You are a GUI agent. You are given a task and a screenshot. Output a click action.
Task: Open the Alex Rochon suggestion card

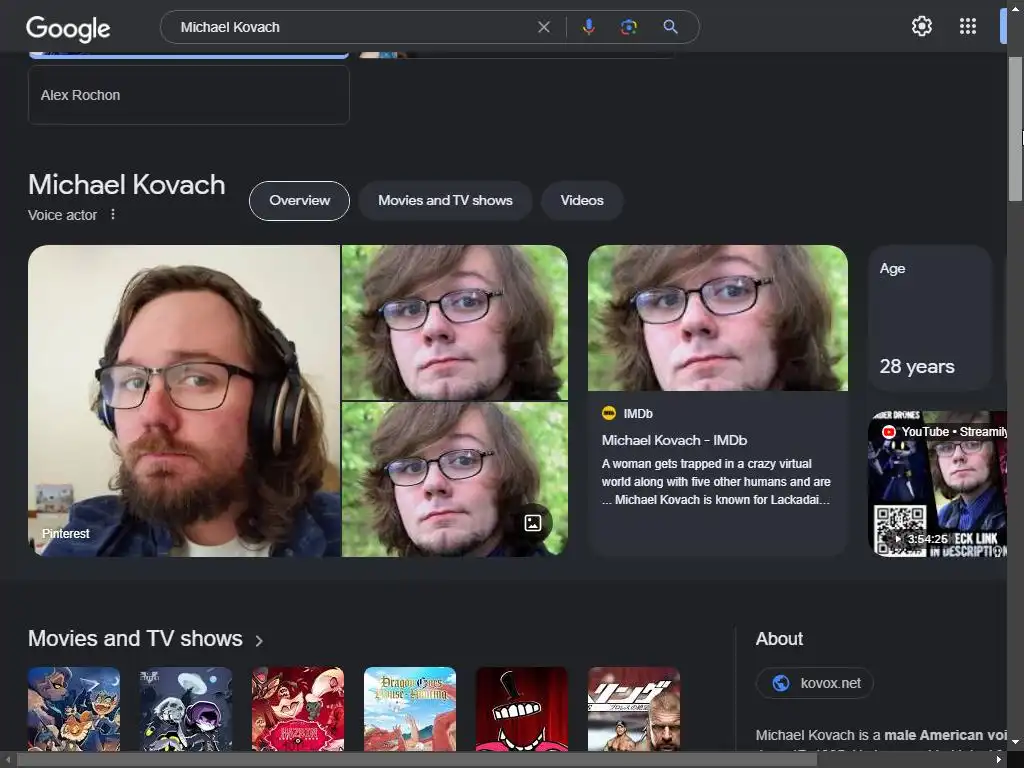(189, 95)
